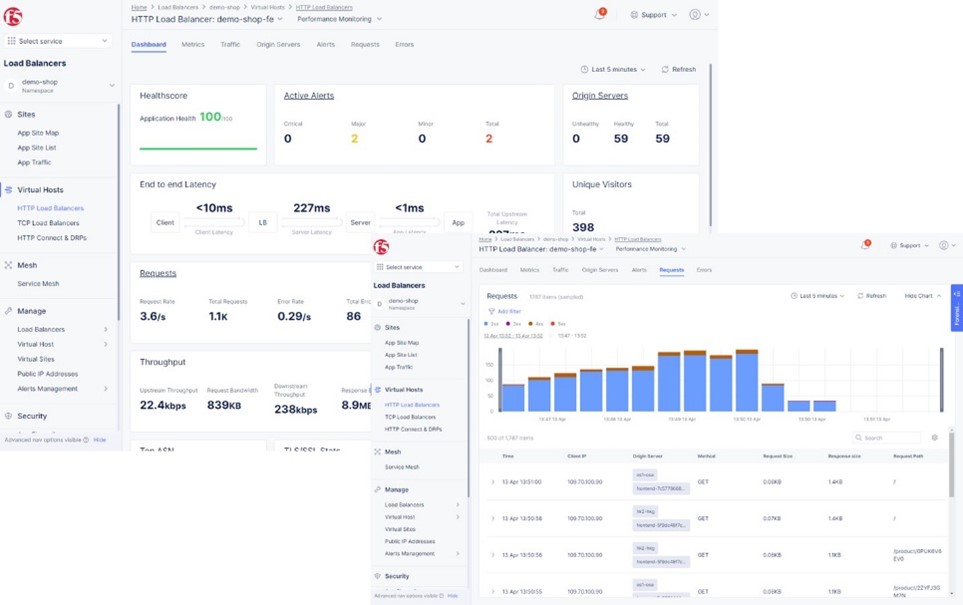Click the Virtual Hosts icon in the Requests sidebar
963x605 pixels.
tap(378, 389)
